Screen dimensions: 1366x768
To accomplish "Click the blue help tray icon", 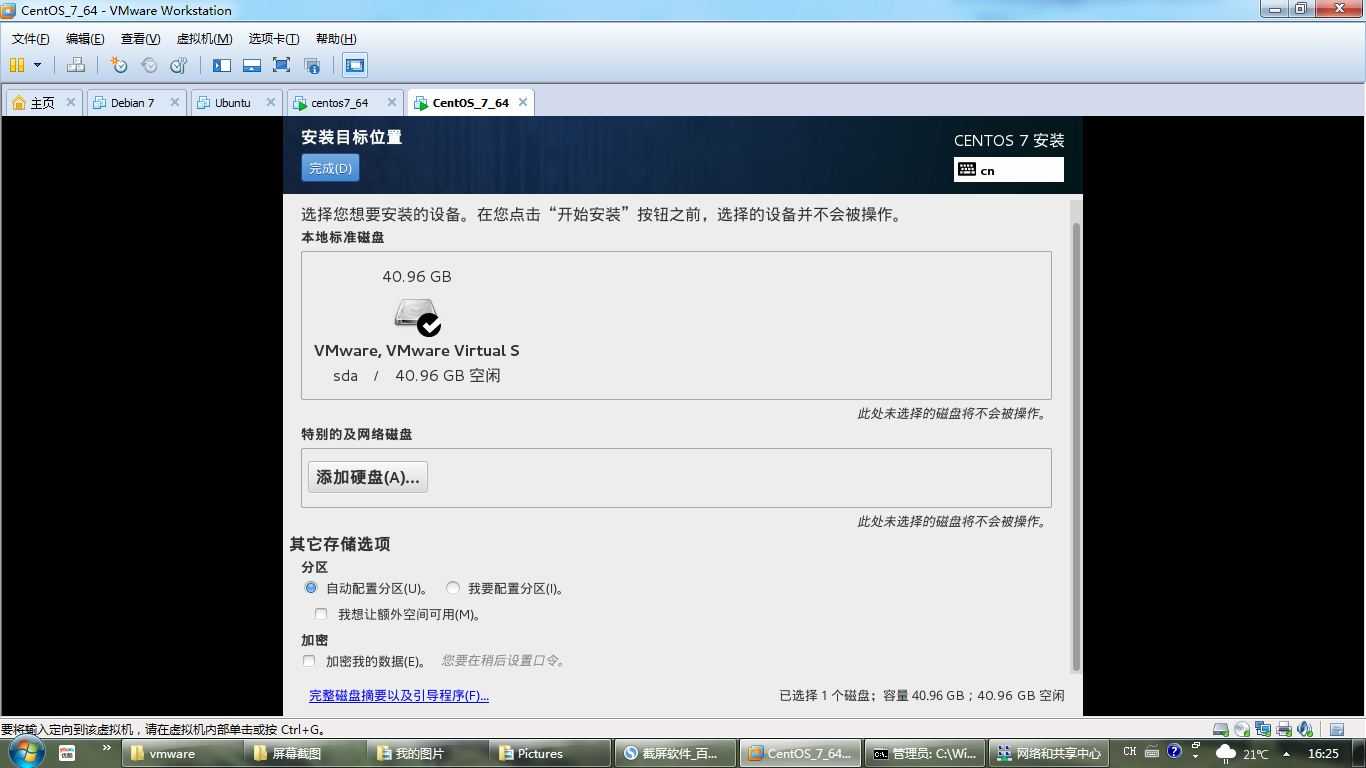I will click(1174, 751).
